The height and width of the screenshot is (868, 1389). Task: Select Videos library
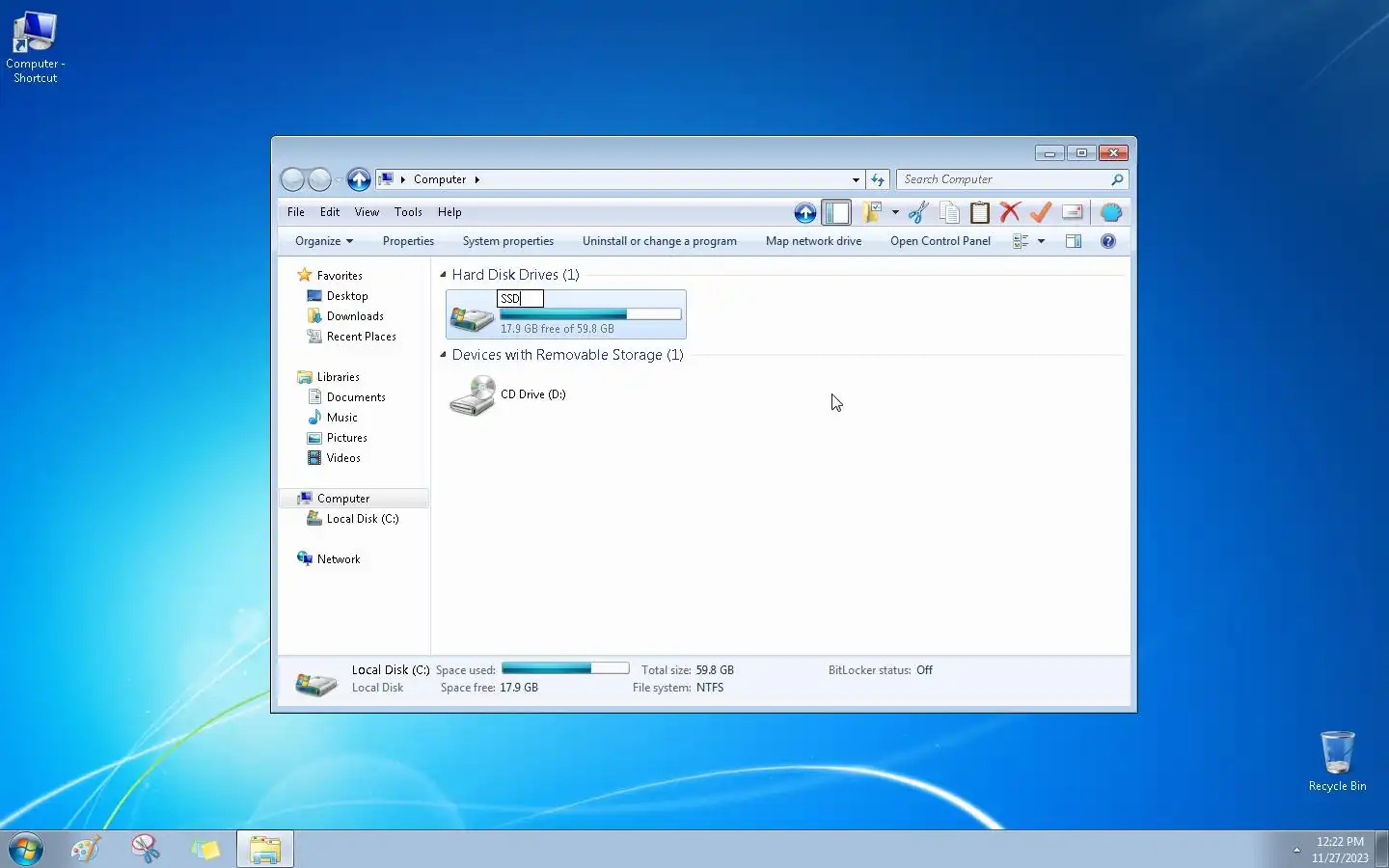pos(343,458)
